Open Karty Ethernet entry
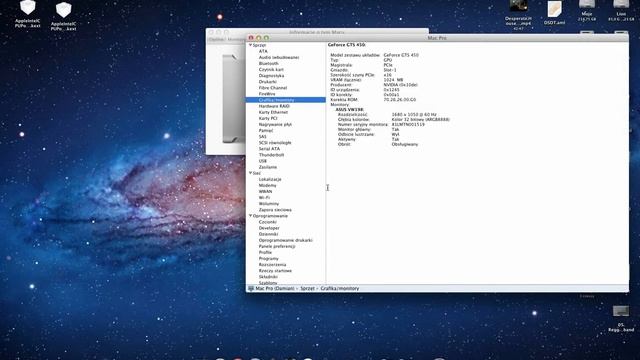This screenshot has height=360, width=640. pos(273,112)
